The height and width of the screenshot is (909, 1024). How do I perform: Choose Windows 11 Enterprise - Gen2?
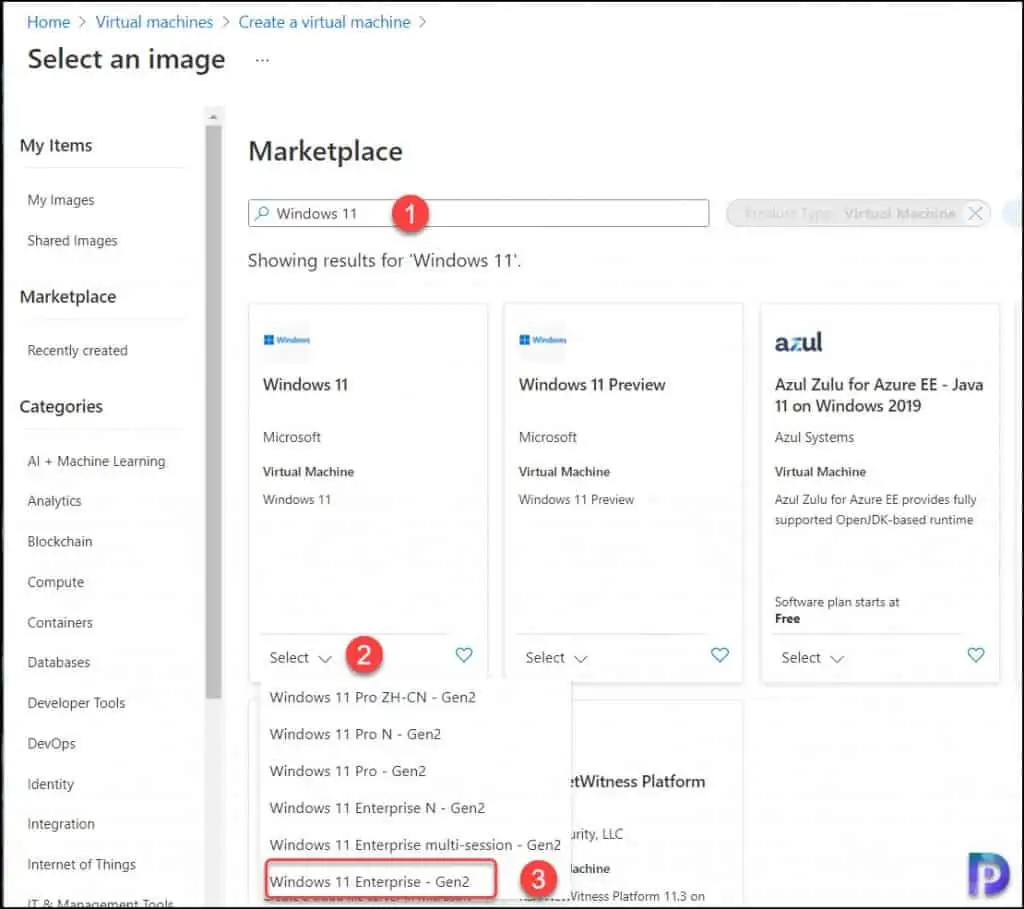[x=369, y=882]
